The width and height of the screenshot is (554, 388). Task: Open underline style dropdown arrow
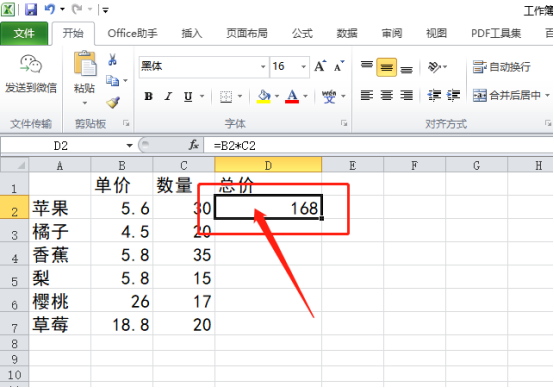pyautogui.click(x=202, y=96)
